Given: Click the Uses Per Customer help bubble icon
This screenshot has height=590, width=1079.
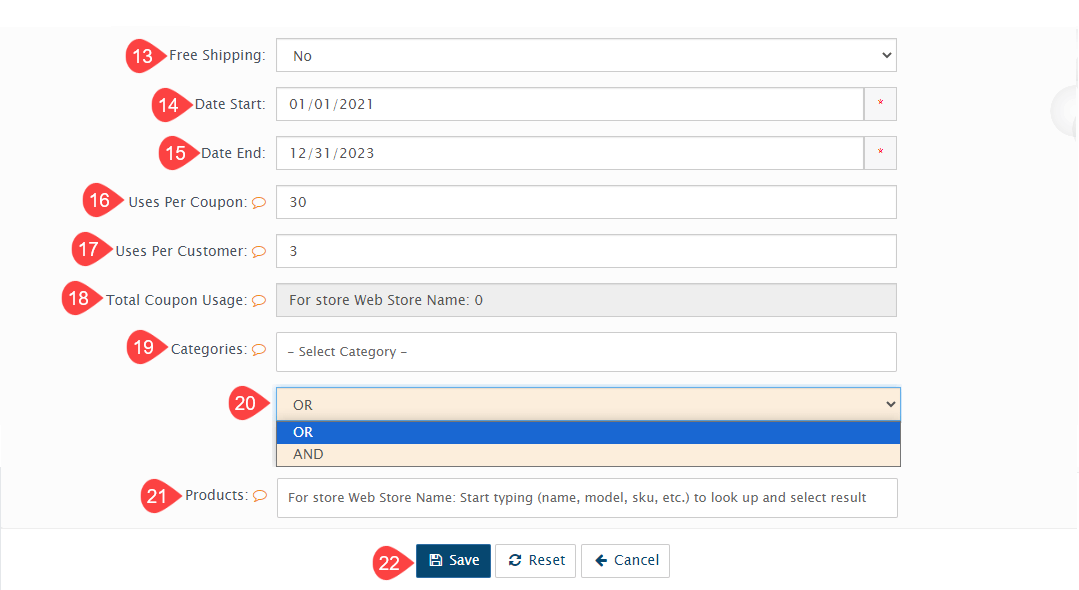Looking at the screenshot, I should 259,252.
